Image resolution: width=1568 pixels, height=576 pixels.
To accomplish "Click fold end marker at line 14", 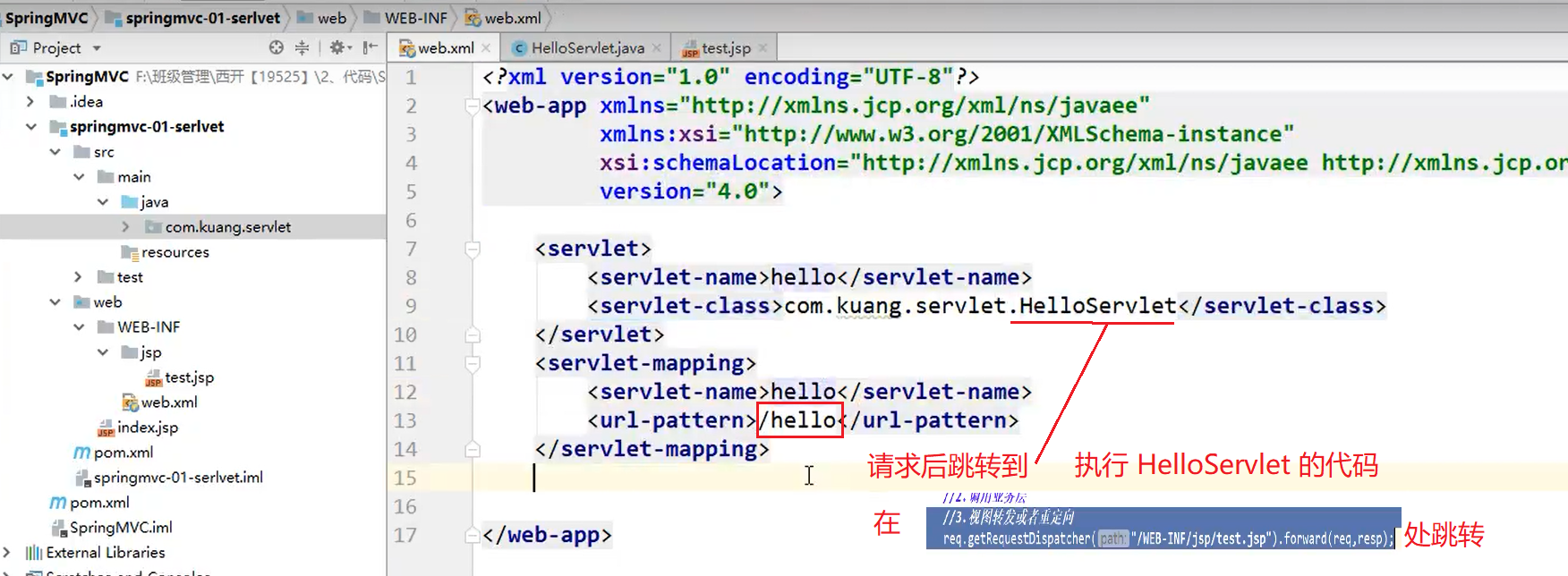I will coord(473,450).
